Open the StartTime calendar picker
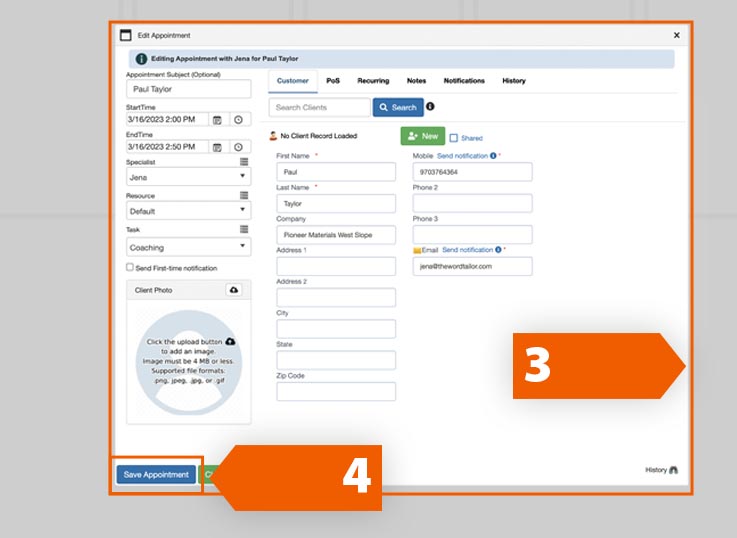The image size is (737, 538). coord(217,120)
